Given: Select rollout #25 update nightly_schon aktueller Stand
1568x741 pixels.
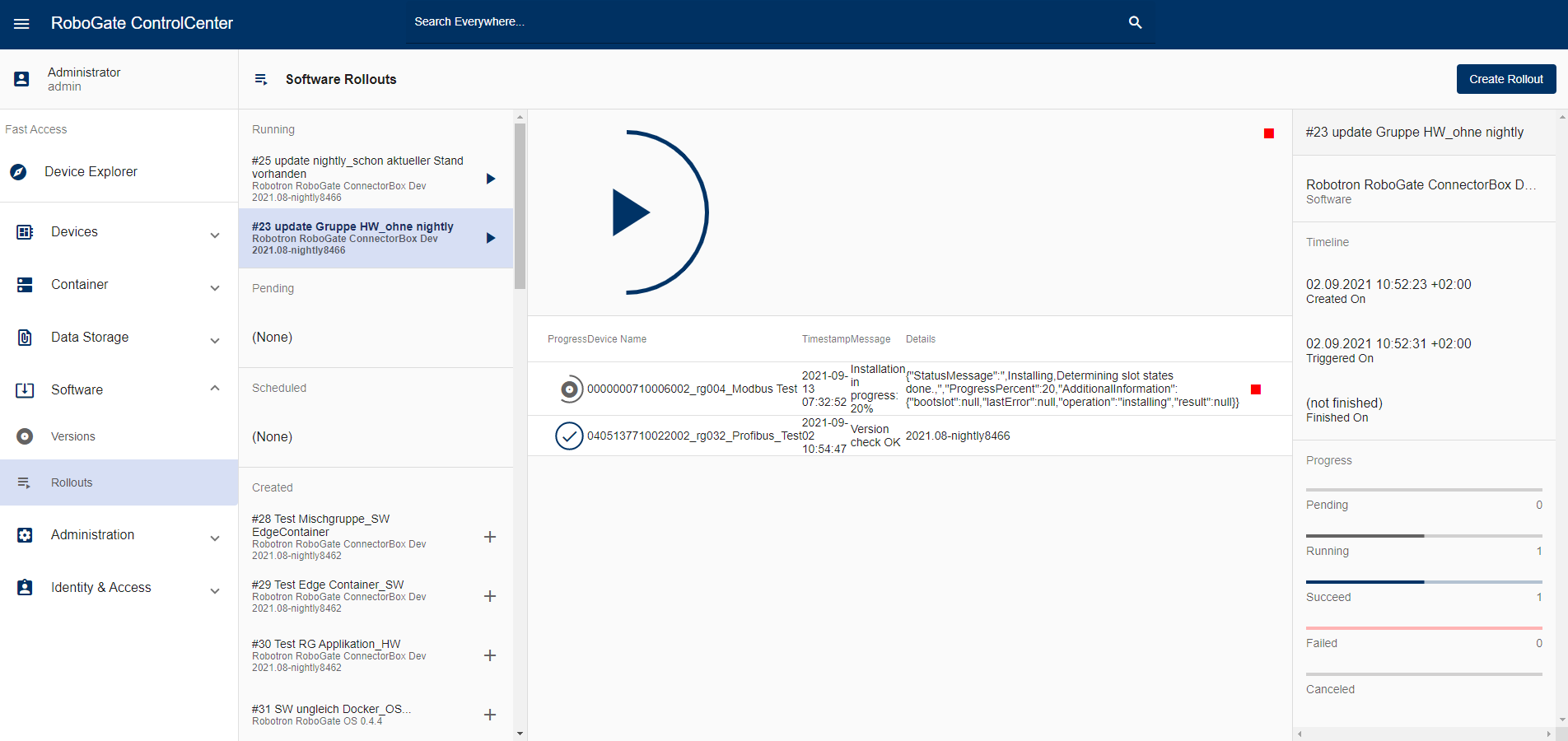Looking at the screenshot, I should 376,179.
